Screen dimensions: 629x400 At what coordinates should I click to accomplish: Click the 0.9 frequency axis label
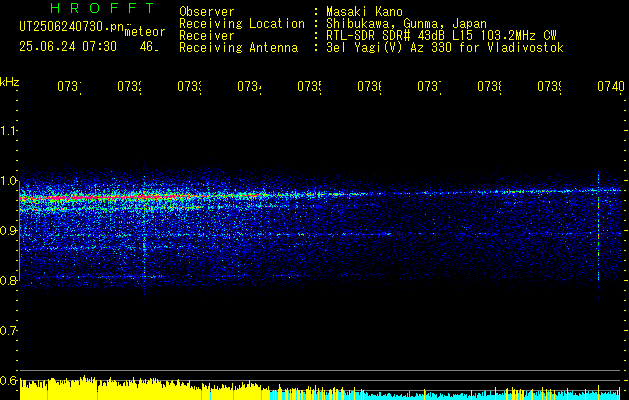[x=8, y=230]
